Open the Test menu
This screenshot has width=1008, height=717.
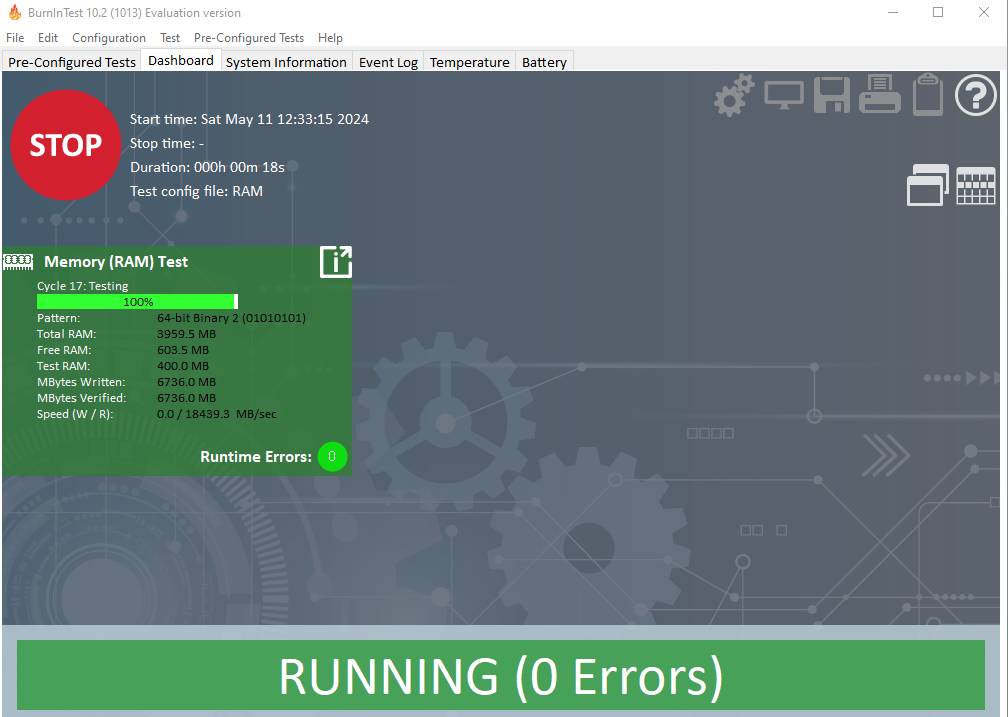click(x=170, y=38)
